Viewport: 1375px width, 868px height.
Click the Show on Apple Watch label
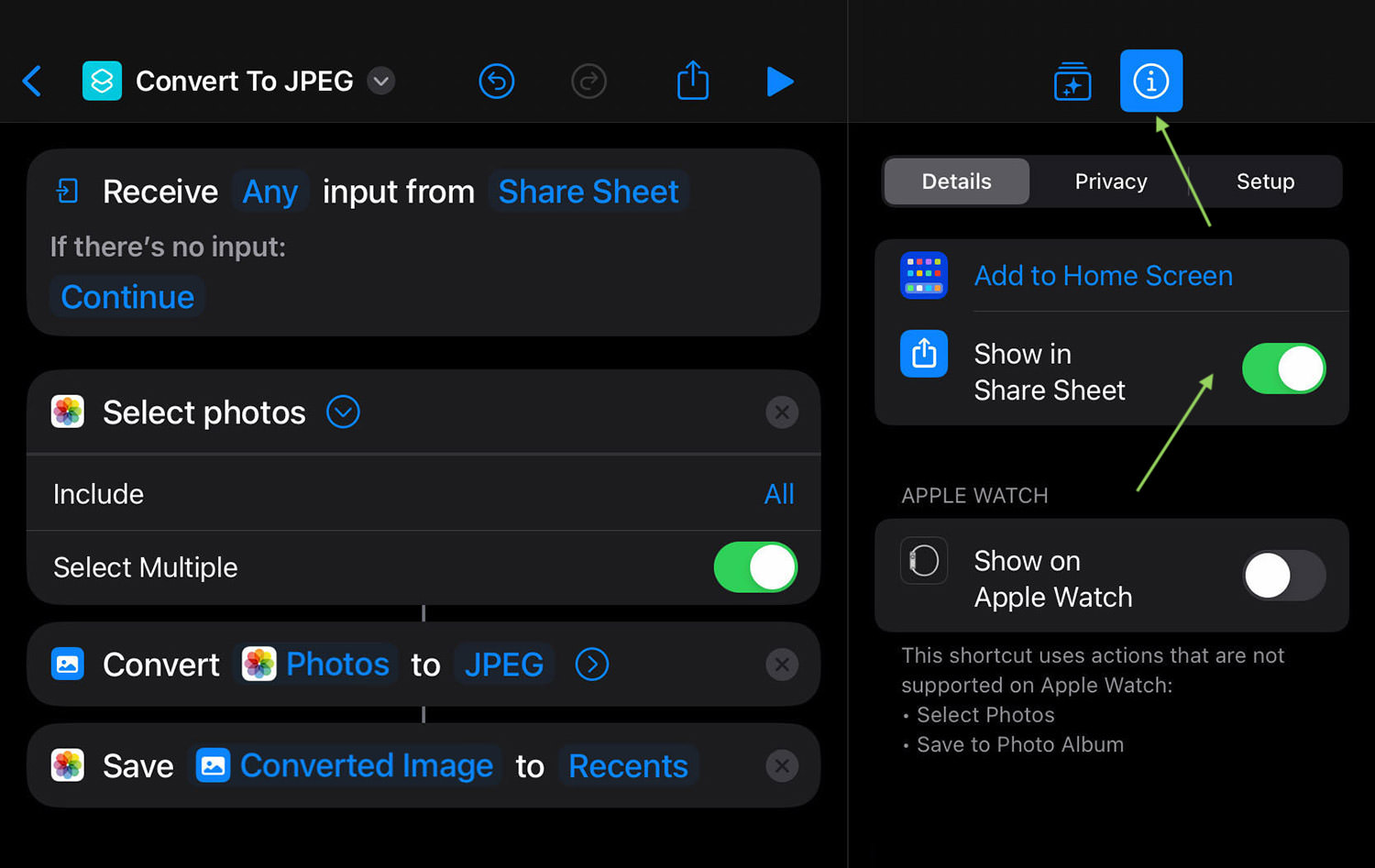click(x=1053, y=578)
